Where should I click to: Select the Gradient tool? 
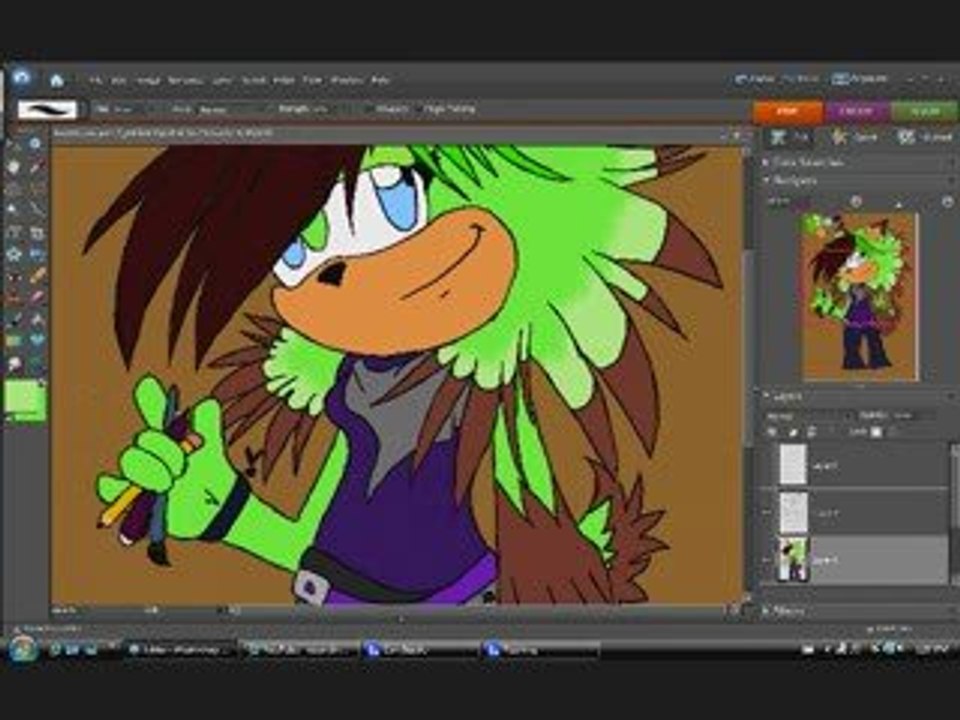(13, 340)
